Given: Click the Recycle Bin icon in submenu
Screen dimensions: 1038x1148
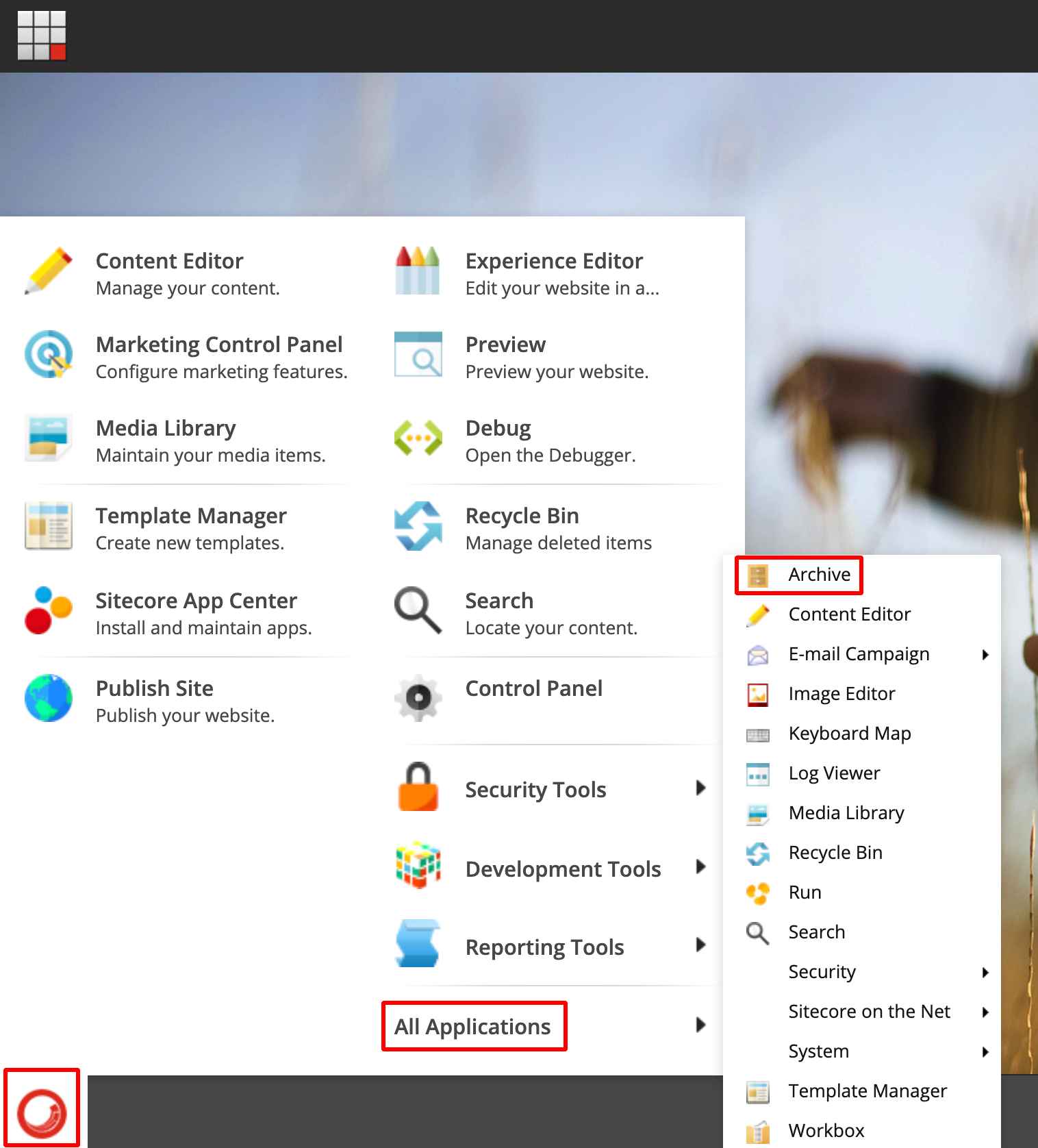Looking at the screenshot, I should 758,853.
